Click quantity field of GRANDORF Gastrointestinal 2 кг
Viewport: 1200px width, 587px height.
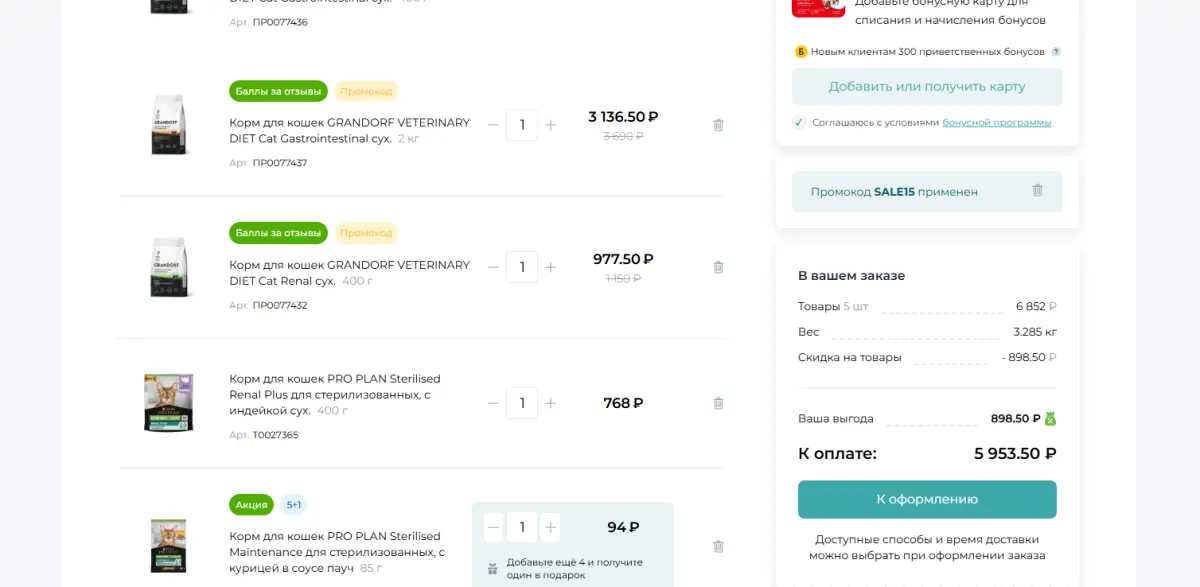[x=522, y=125]
